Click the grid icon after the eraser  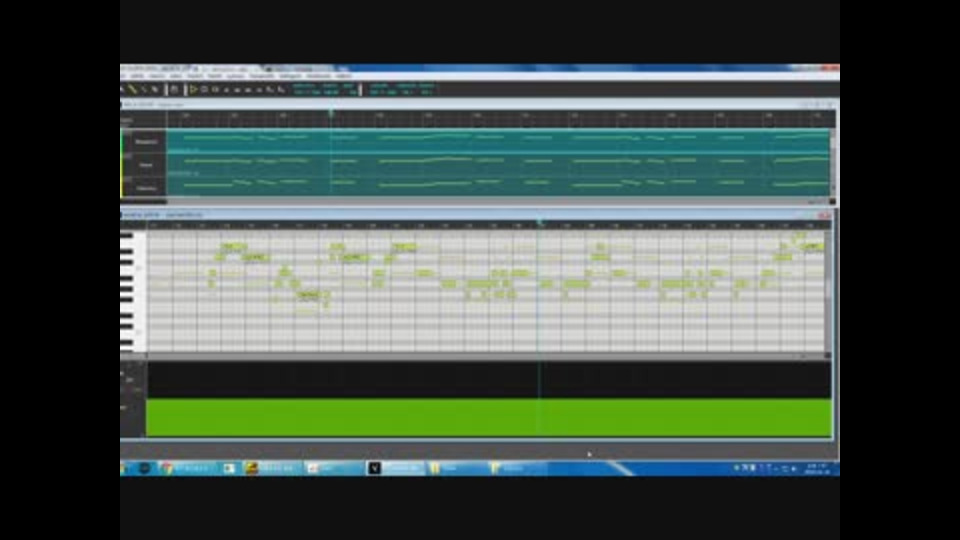click(x=174, y=89)
